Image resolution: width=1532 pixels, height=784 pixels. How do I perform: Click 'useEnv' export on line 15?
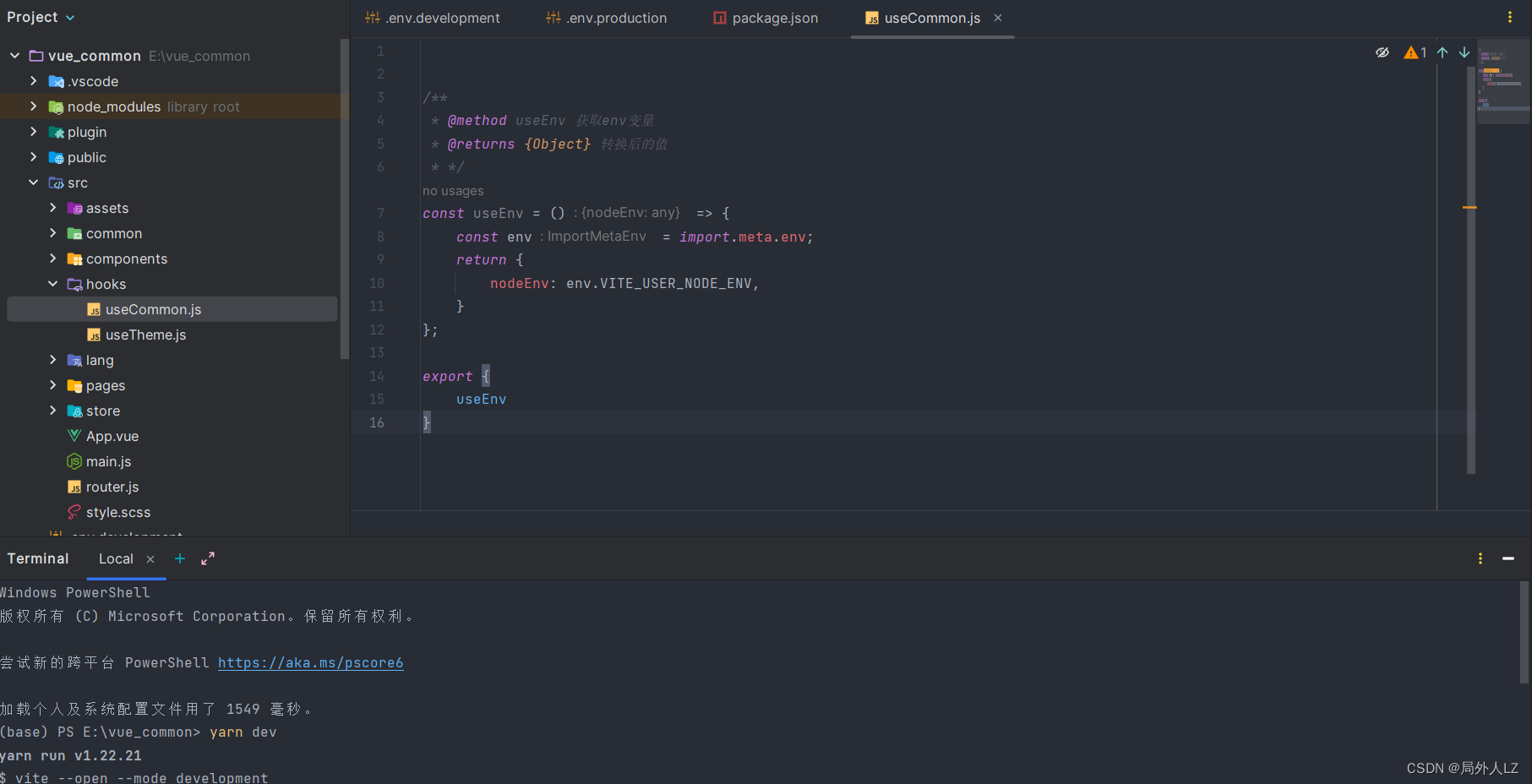tap(482, 400)
